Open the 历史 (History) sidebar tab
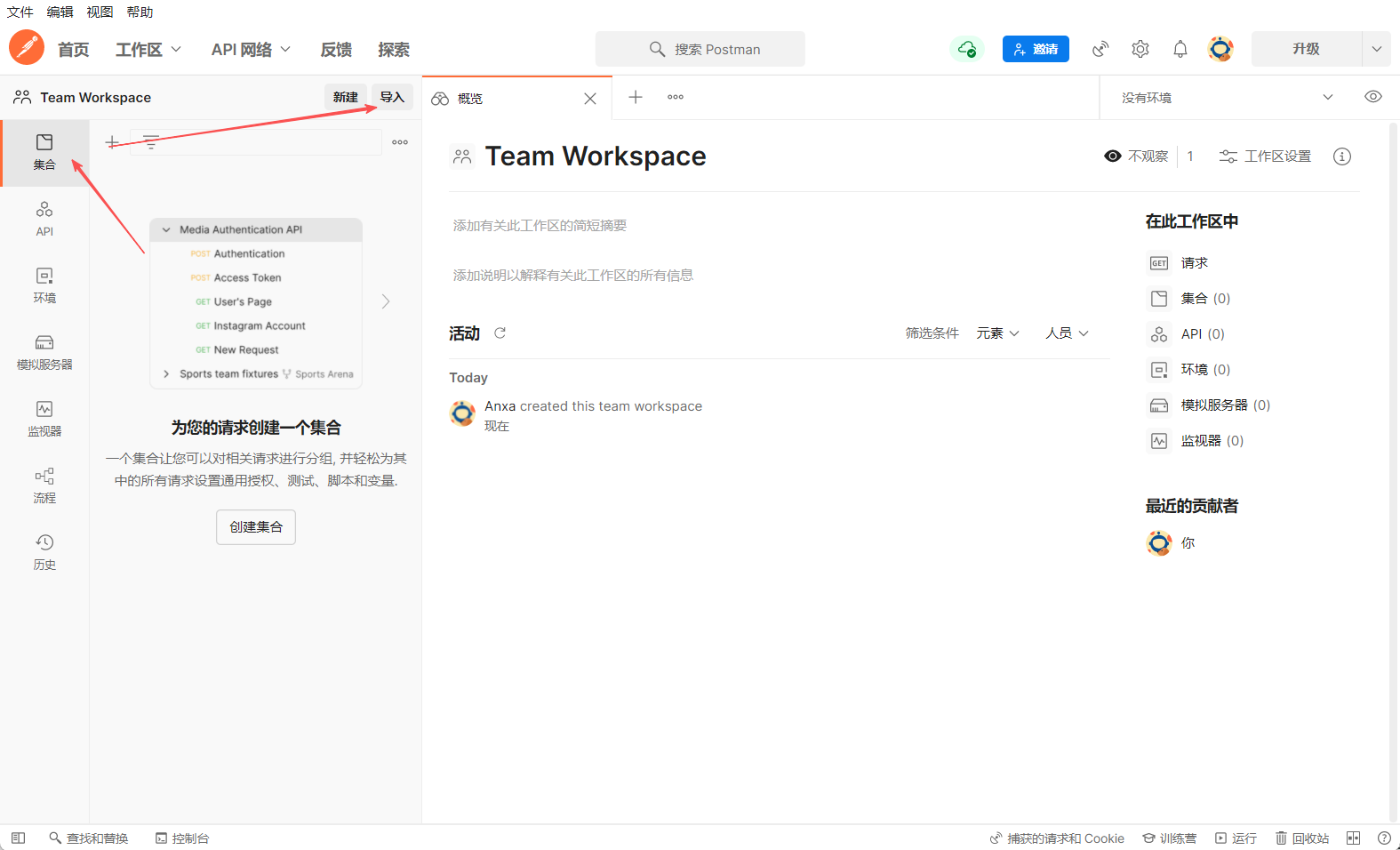The width and height of the screenshot is (1400, 850). click(x=44, y=552)
